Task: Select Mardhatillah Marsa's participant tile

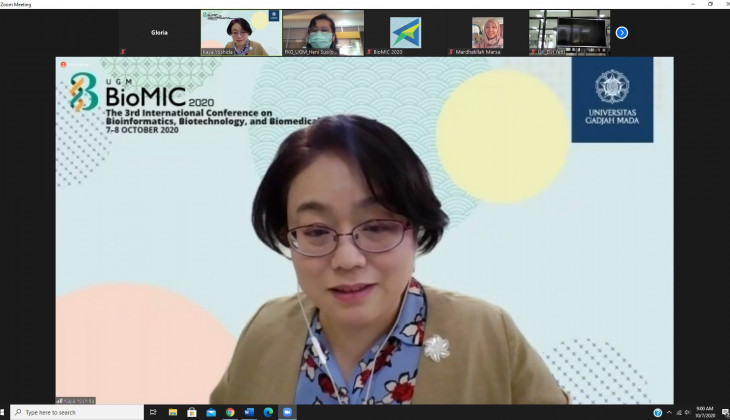Action: [x=487, y=33]
